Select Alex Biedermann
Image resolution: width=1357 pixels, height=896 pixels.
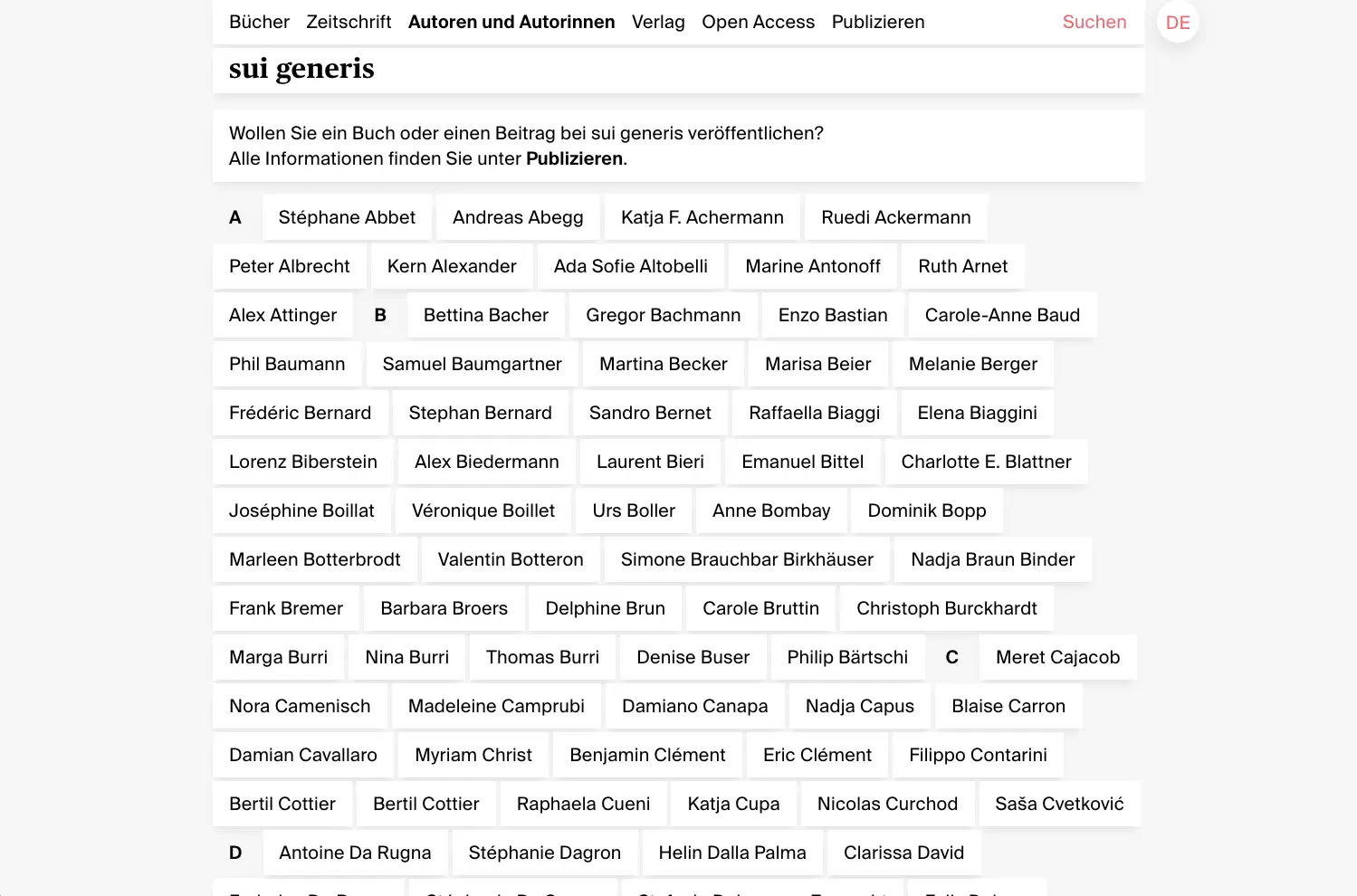[x=487, y=462]
